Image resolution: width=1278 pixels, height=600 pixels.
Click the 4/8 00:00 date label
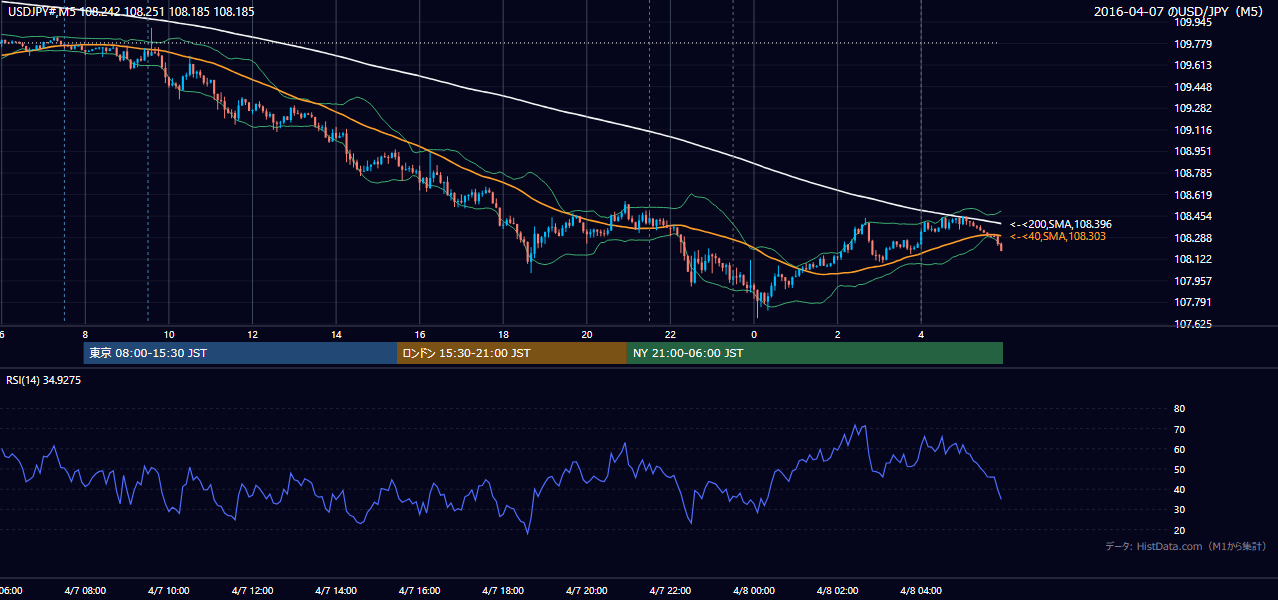tap(754, 591)
